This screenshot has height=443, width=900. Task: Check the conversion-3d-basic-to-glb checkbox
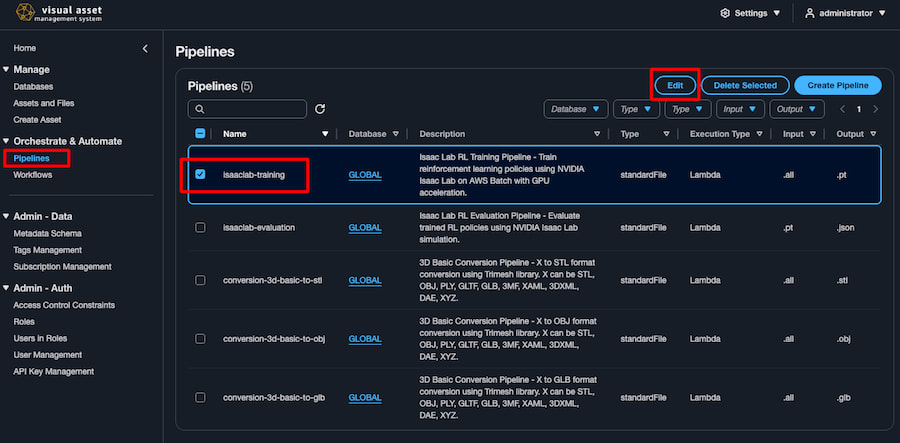point(200,398)
